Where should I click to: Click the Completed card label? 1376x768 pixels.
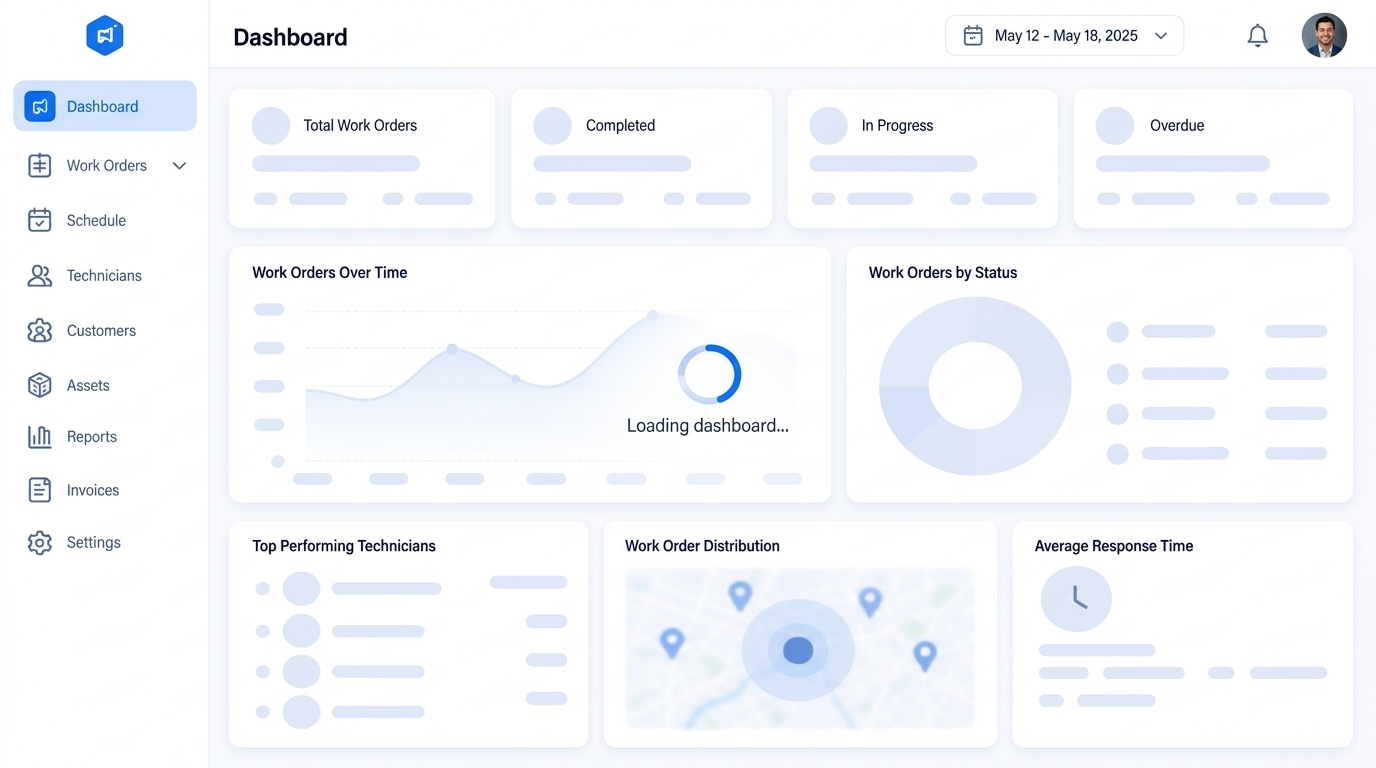[x=620, y=126]
